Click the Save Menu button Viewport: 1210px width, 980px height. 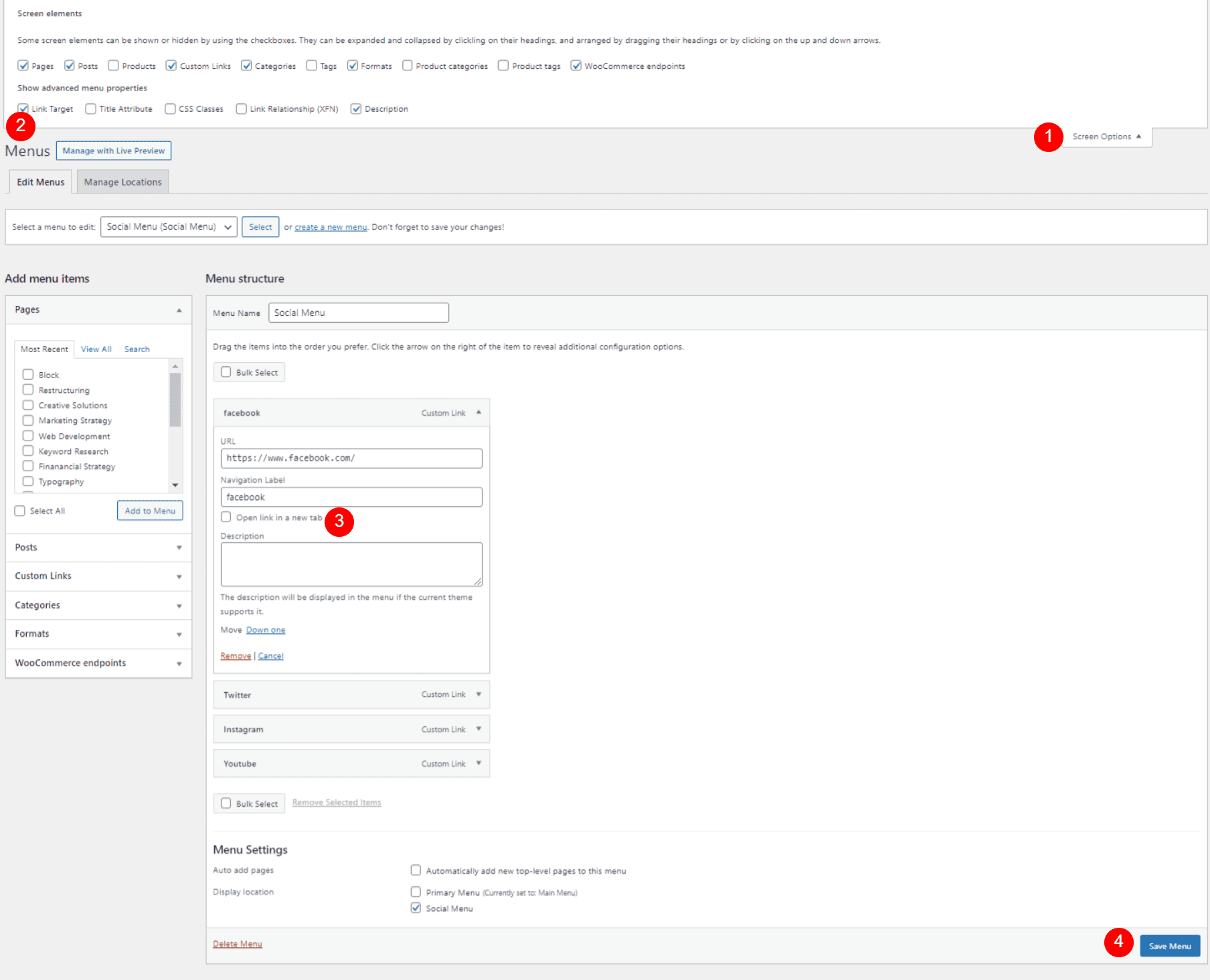pos(1170,946)
